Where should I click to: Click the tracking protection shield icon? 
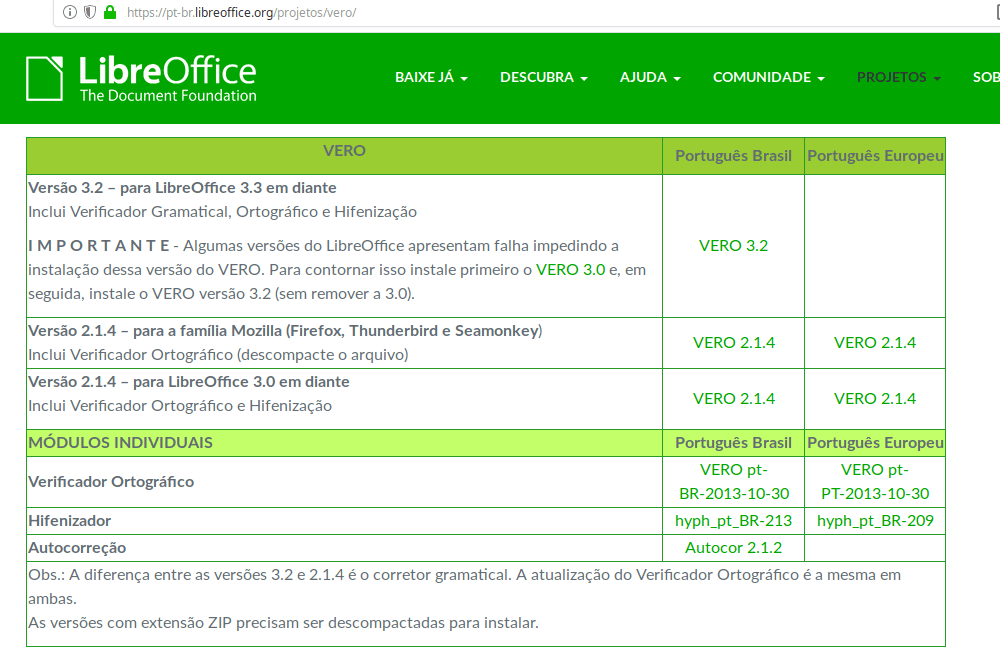click(x=89, y=13)
